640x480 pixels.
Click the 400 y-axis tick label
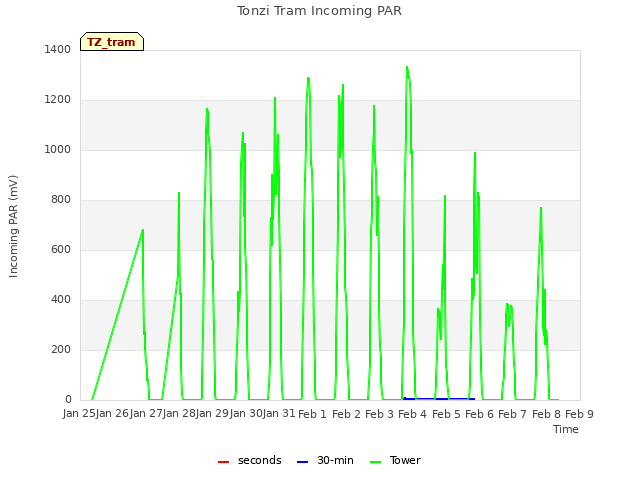coord(61,300)
